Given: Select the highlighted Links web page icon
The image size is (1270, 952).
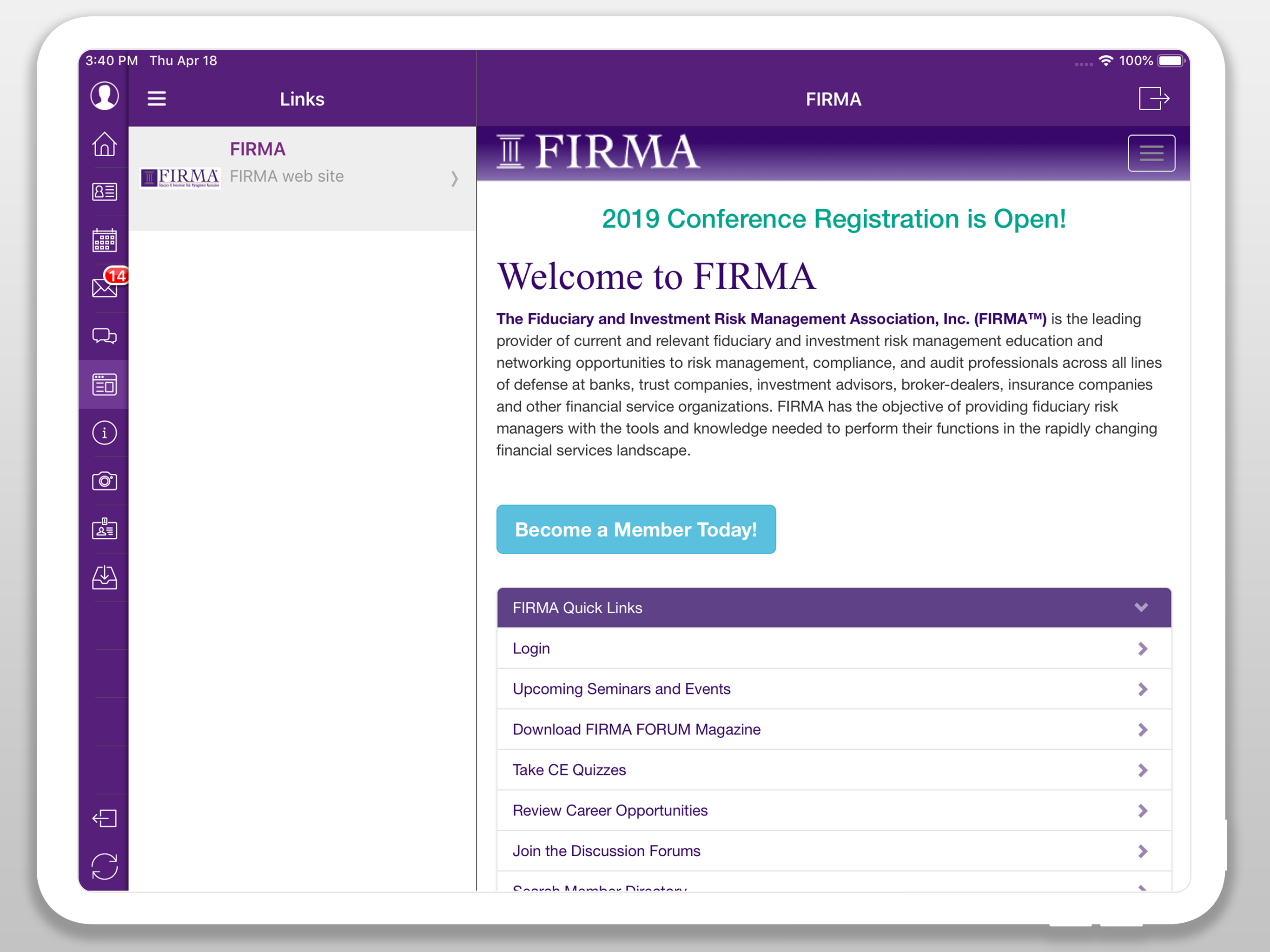Looking at the screenshot, I should [x=105, y=384].
